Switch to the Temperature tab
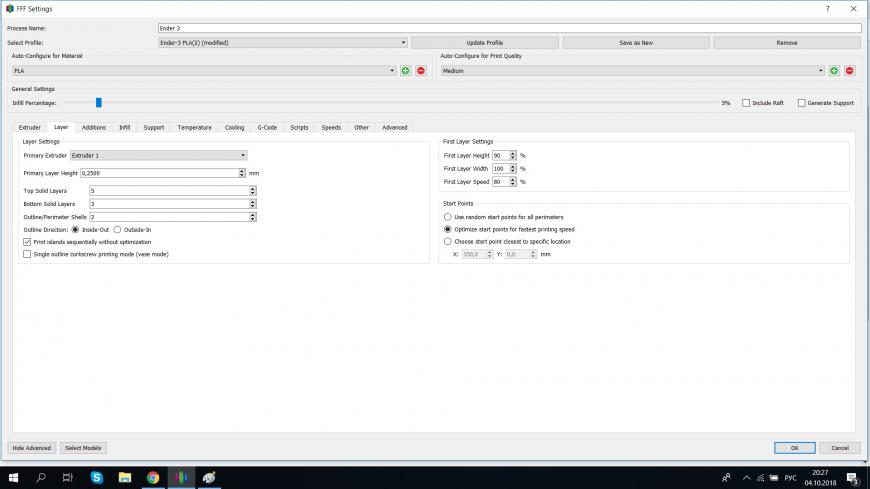Viewport: 870px width, 489px height. (195, 128)
